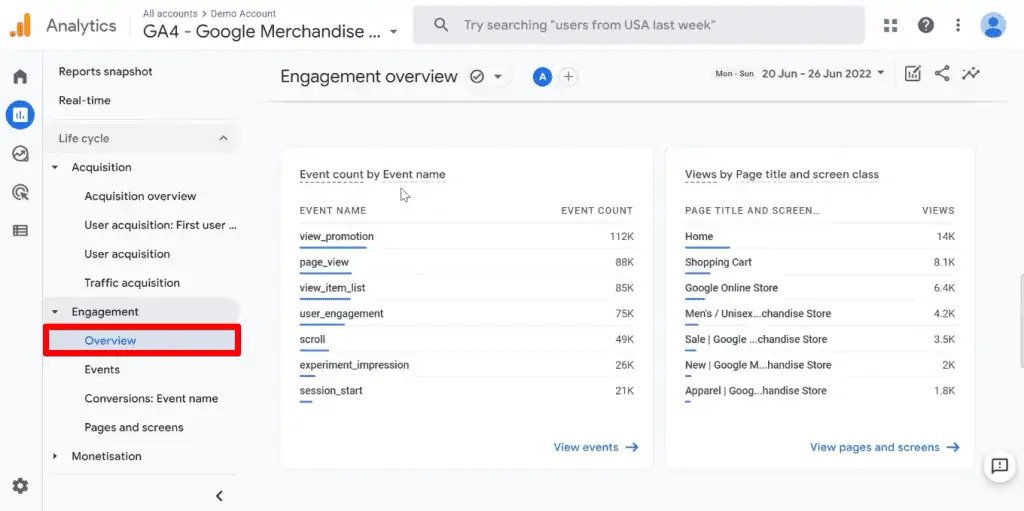
Task: Click the All accounts breadcrumb
Action: (x=169, y=13)
